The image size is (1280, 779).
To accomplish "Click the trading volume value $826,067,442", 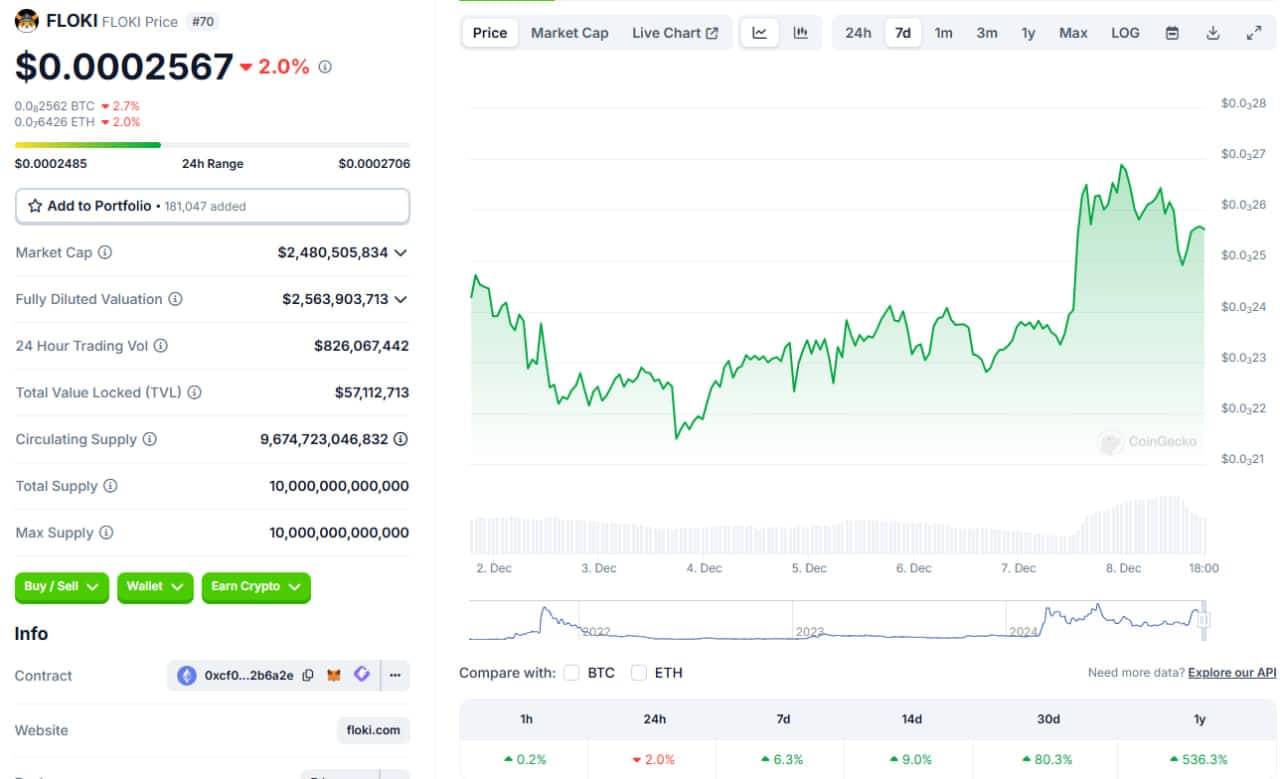I will 361,346.
